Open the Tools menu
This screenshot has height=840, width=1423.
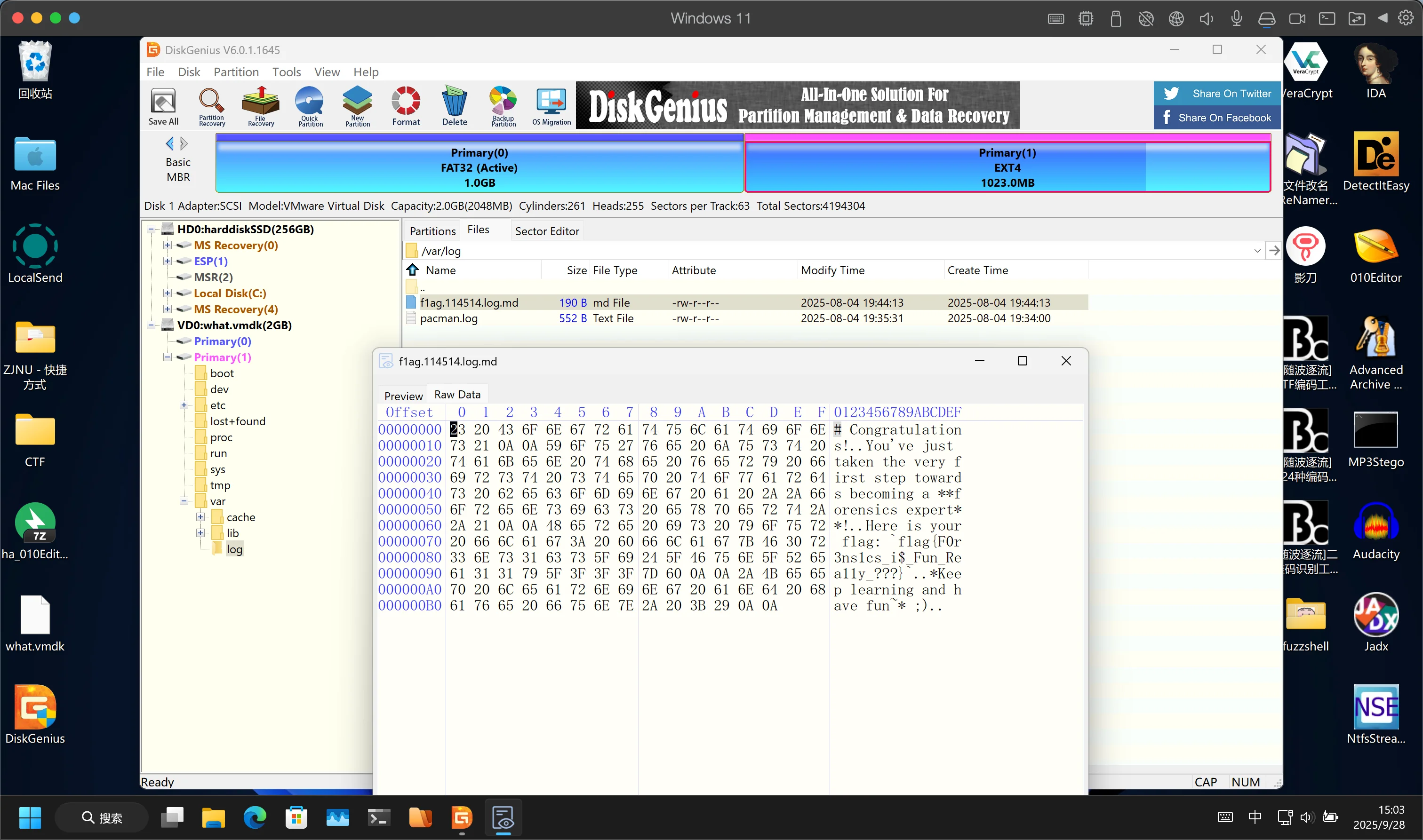click(x=286, y=72)
